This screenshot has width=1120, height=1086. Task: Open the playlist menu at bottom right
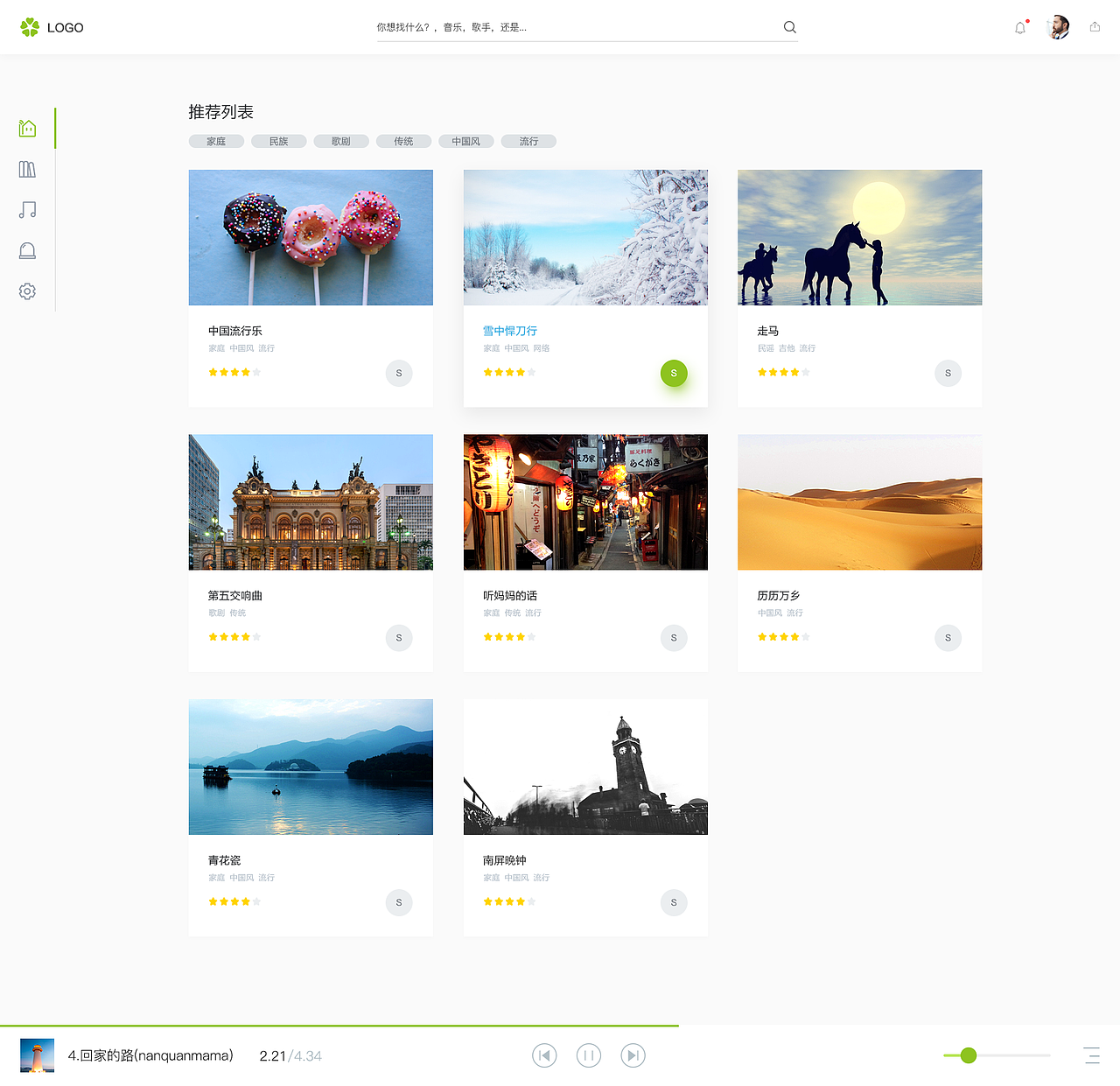click(1092, 1055)
